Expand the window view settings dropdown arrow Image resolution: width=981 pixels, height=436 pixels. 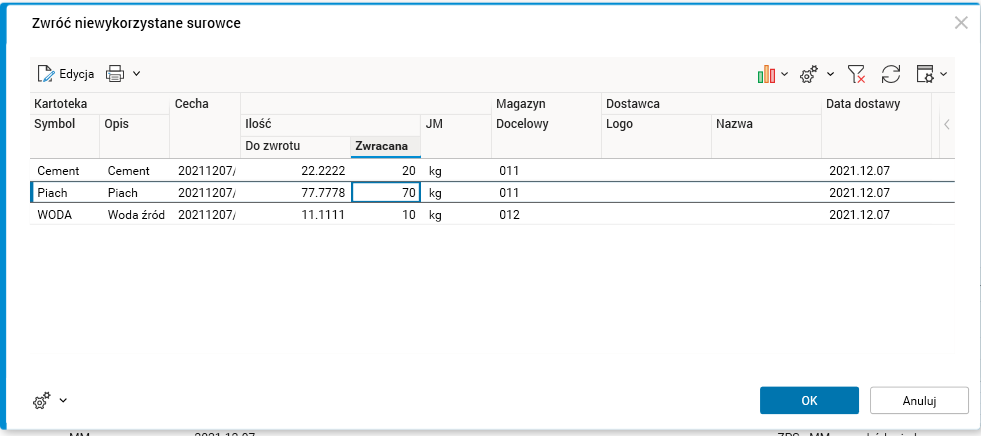click(943, 74)
